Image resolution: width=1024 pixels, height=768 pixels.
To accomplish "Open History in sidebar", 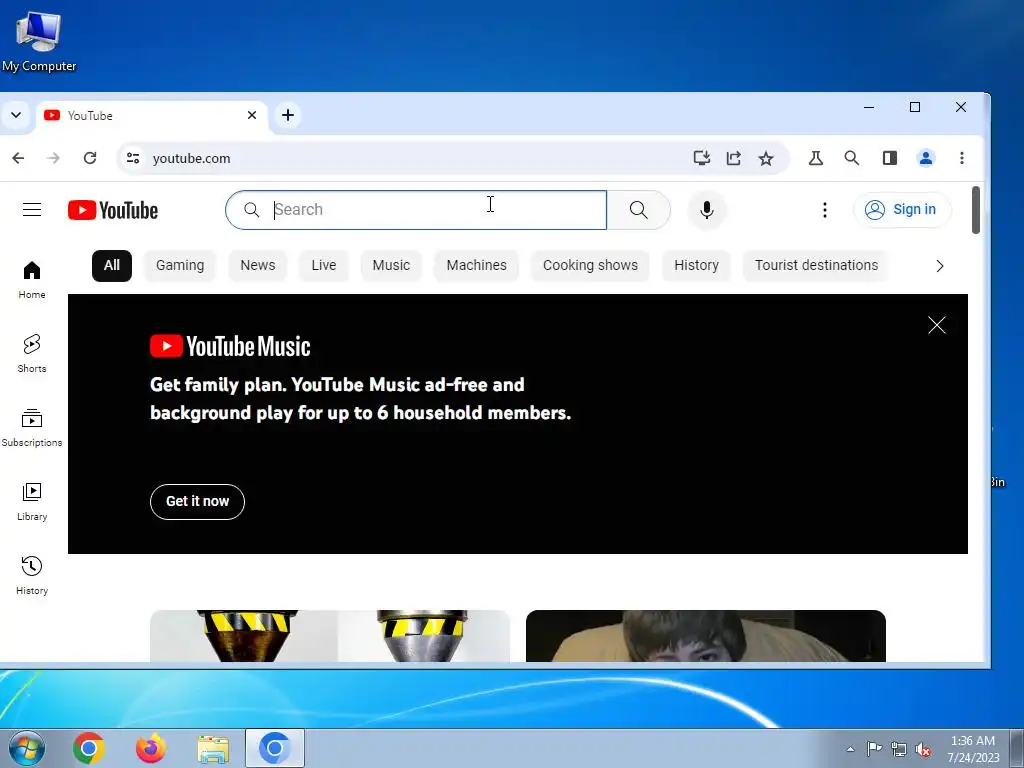I will (x=32, y=575).
